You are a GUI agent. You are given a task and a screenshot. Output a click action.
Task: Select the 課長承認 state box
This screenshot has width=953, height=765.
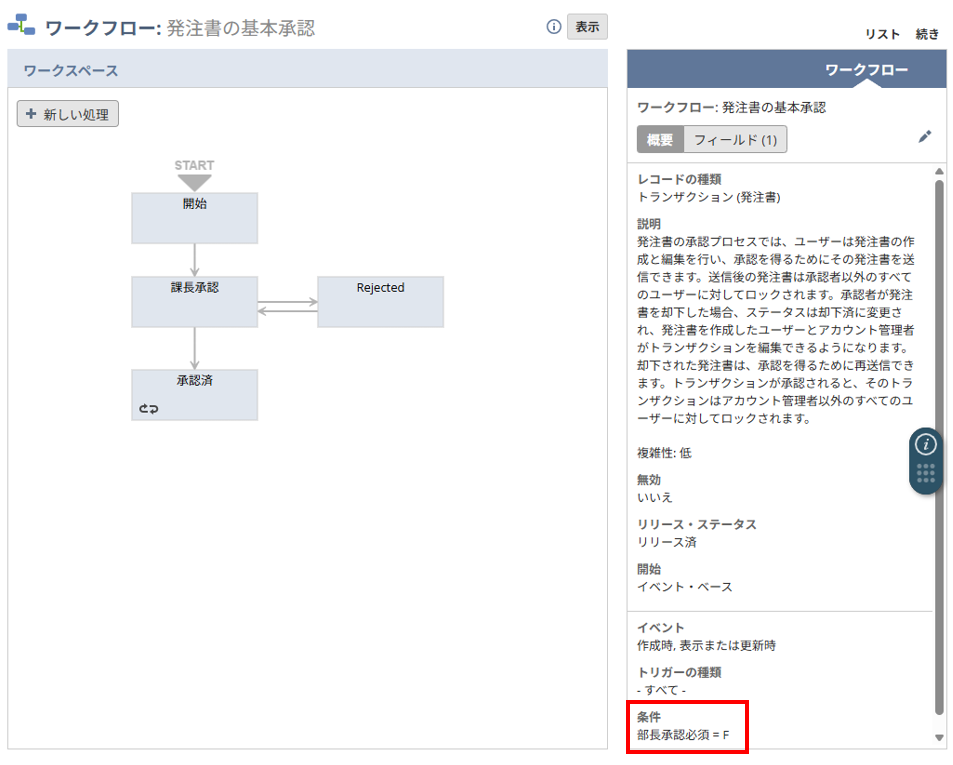click(x=194, y=302)
